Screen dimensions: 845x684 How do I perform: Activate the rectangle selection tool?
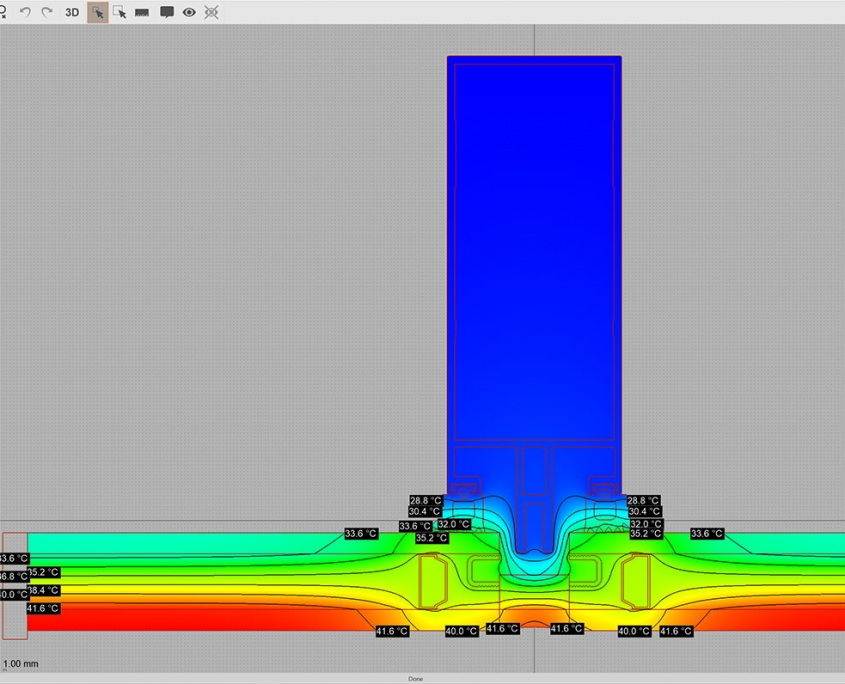[x=121, y=12]
